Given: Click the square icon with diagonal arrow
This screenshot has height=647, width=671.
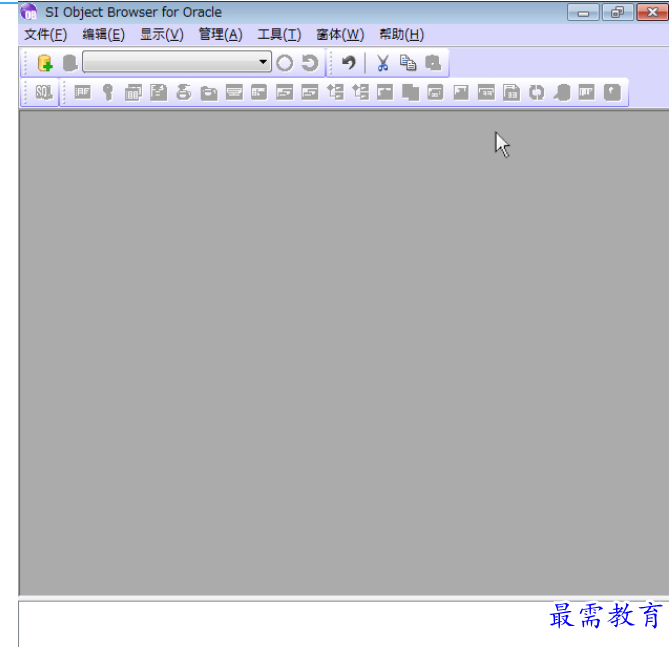Looking at the screenshot, I should click(x=461, y=92).
